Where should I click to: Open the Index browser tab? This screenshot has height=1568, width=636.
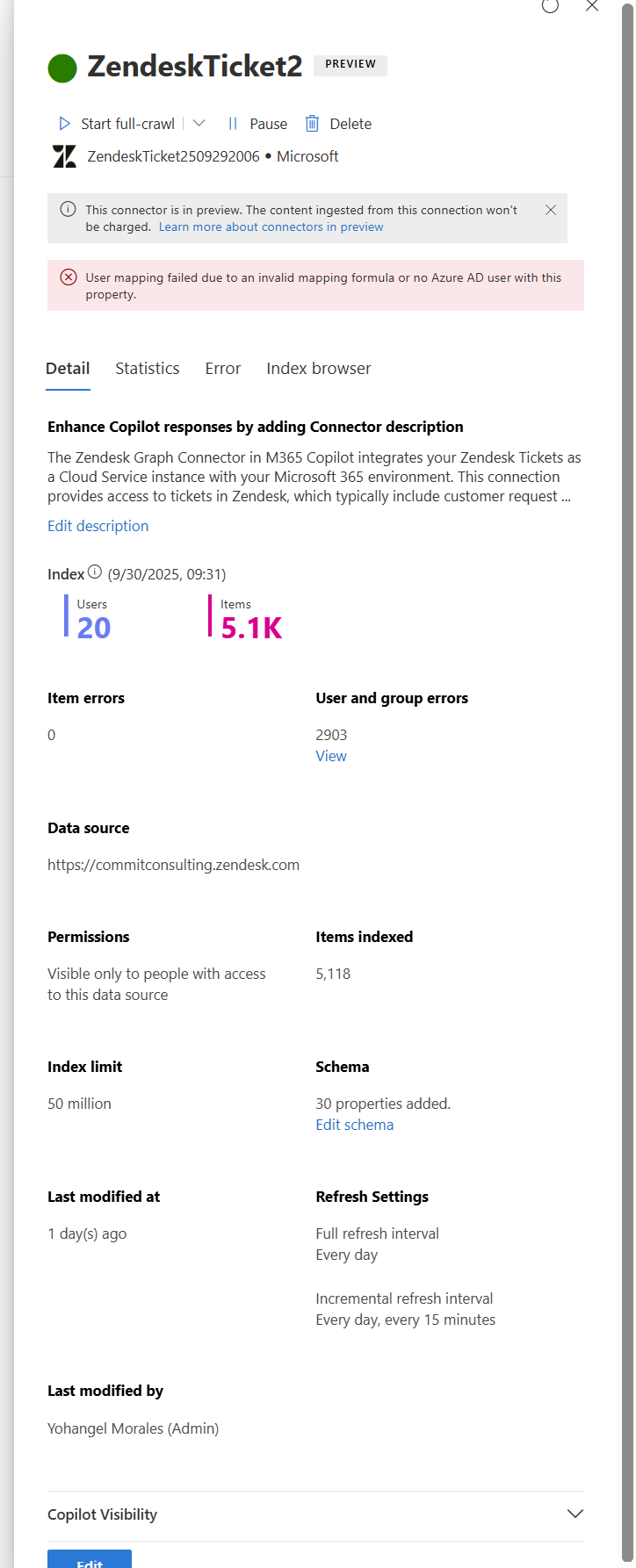pos(318,369)
